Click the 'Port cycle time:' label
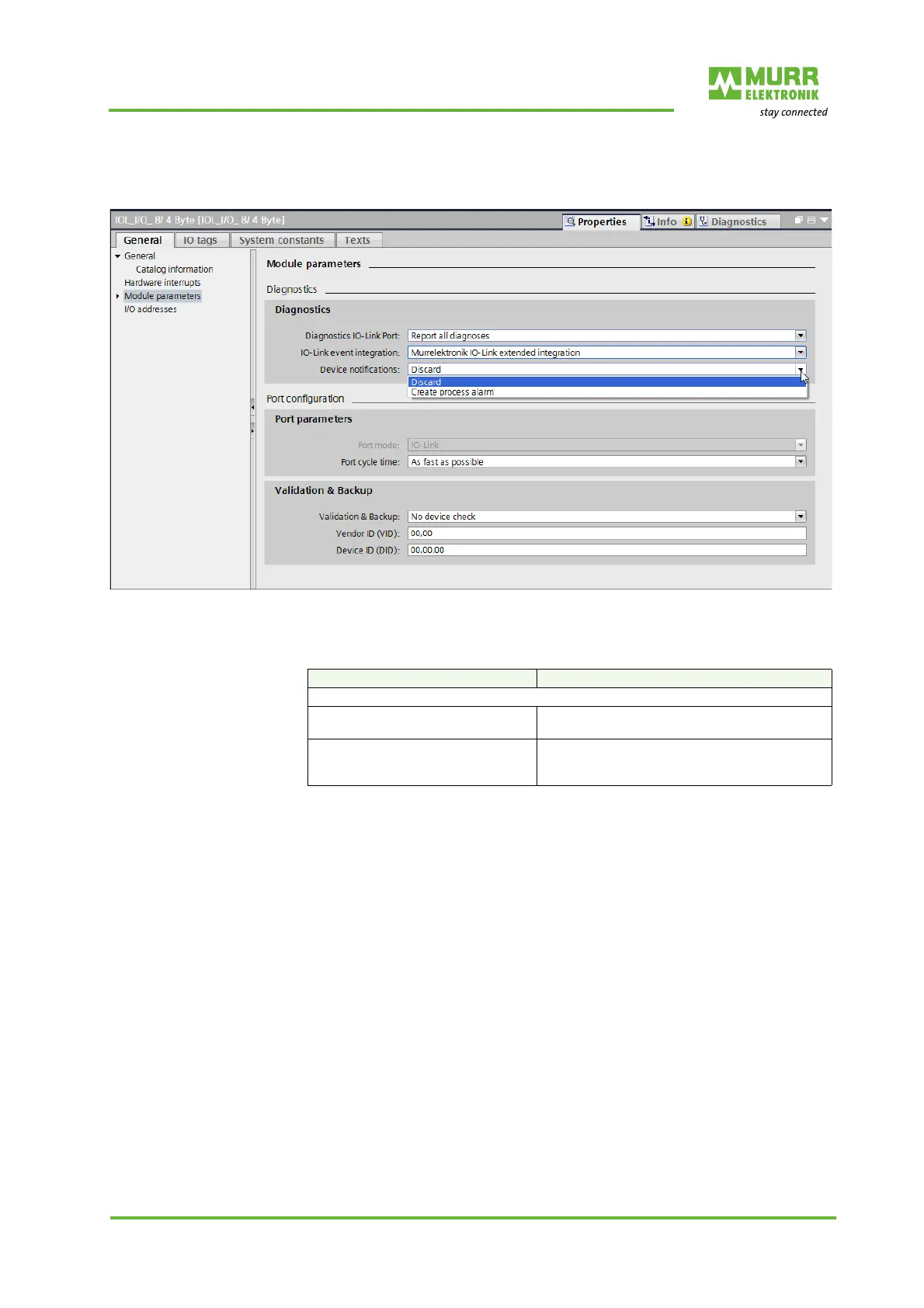The image size is (924, 1308). click(370, 462)
